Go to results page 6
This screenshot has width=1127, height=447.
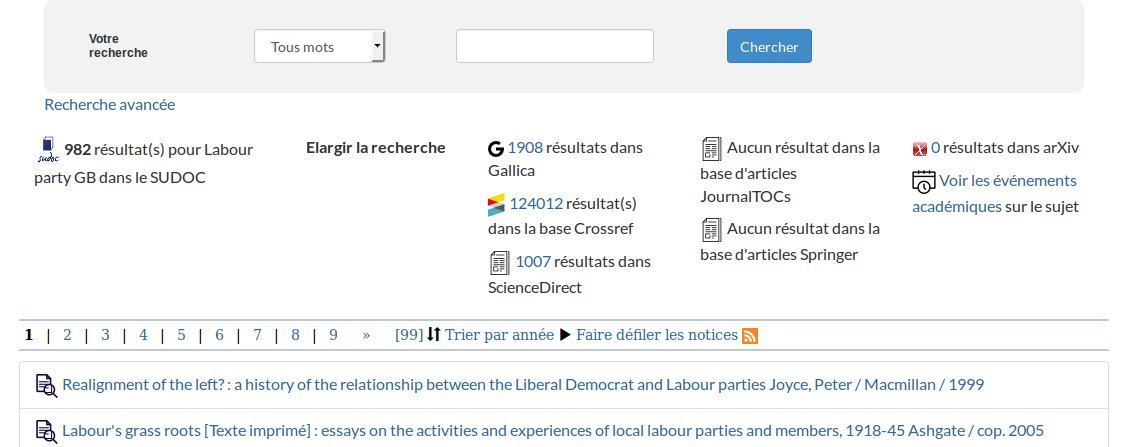[x=219, y=335]
